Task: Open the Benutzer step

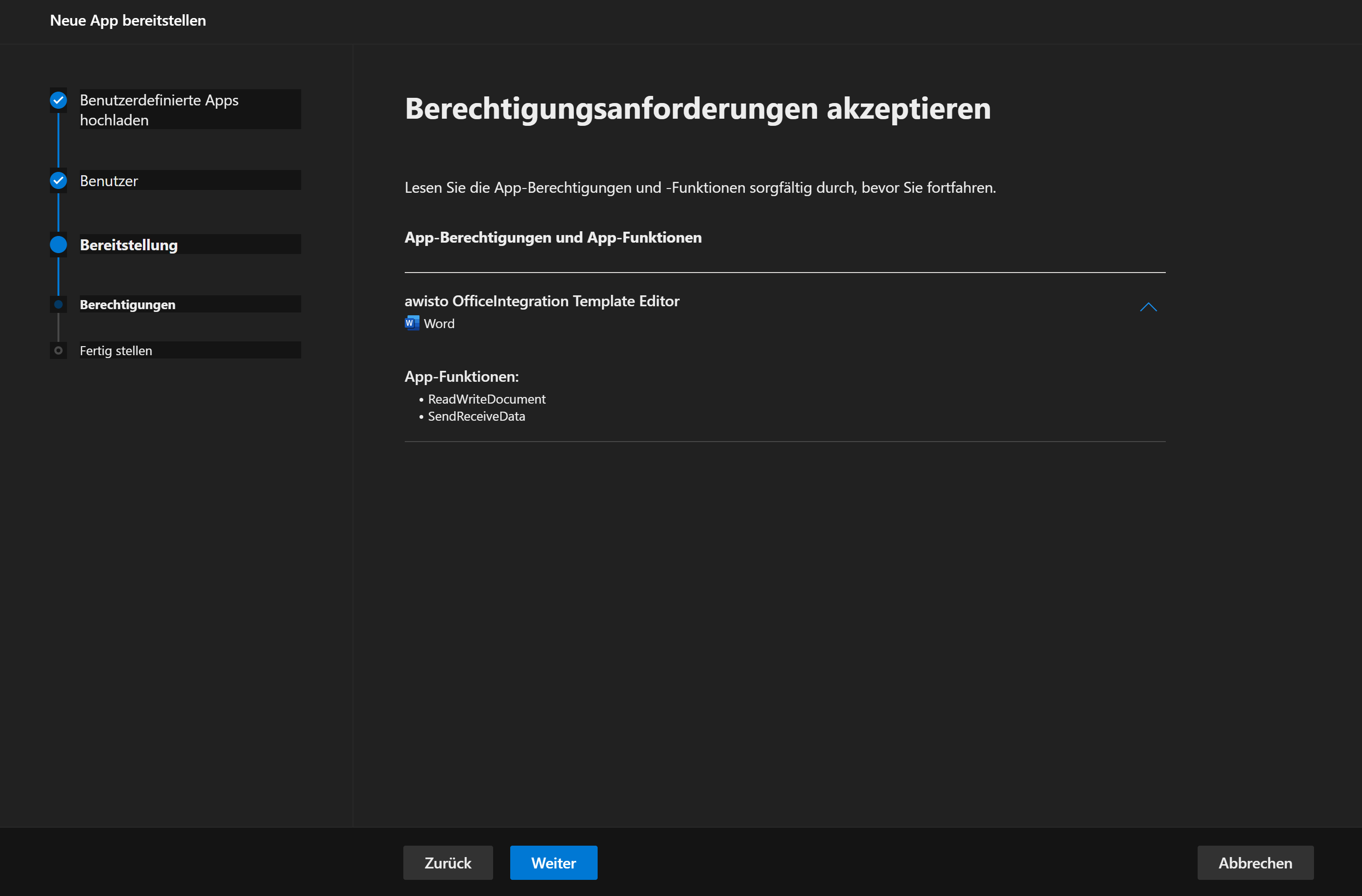Action: click(190, 180)
